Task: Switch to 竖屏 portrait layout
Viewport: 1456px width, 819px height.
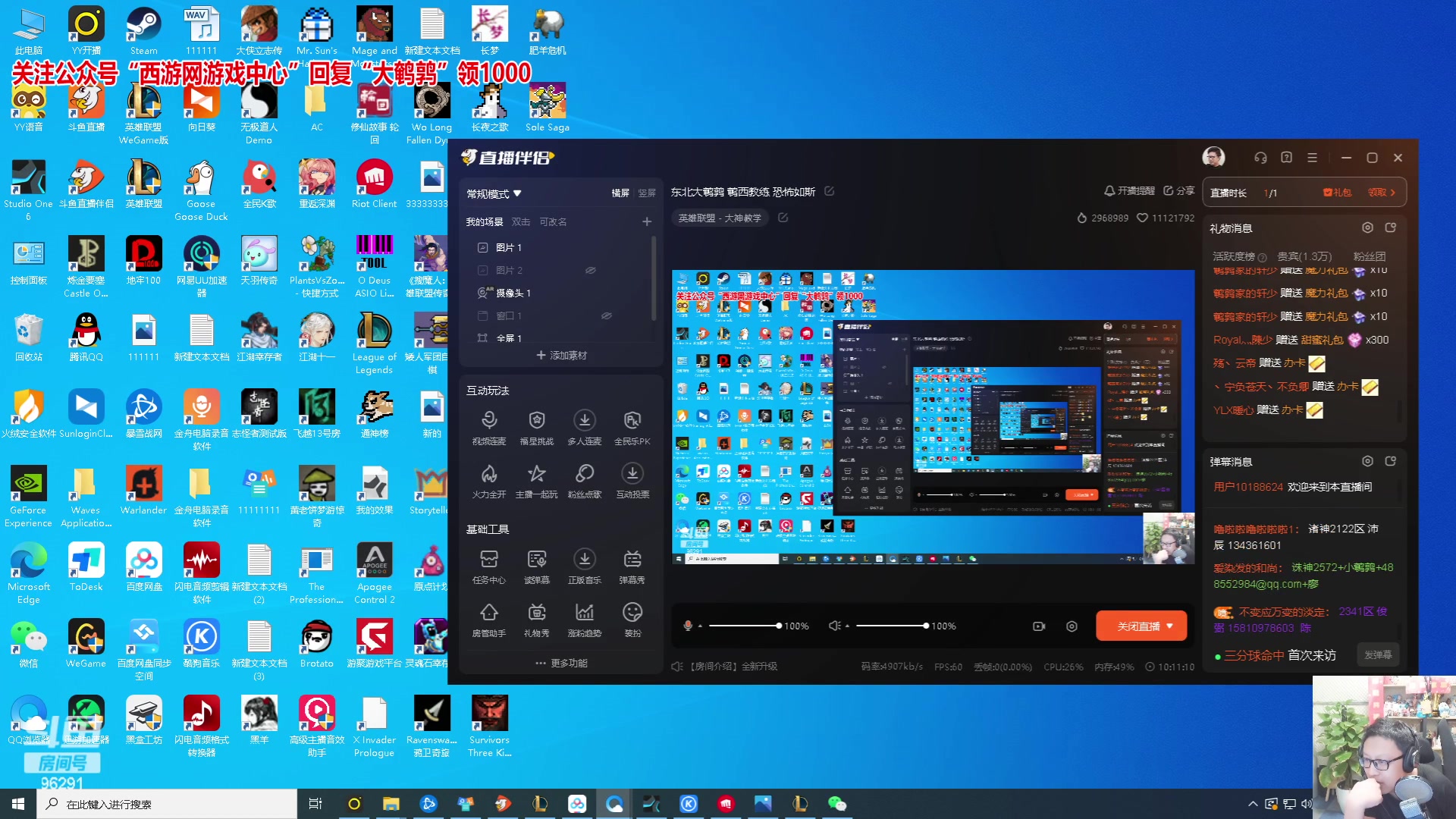Action: tap(646, 193)
